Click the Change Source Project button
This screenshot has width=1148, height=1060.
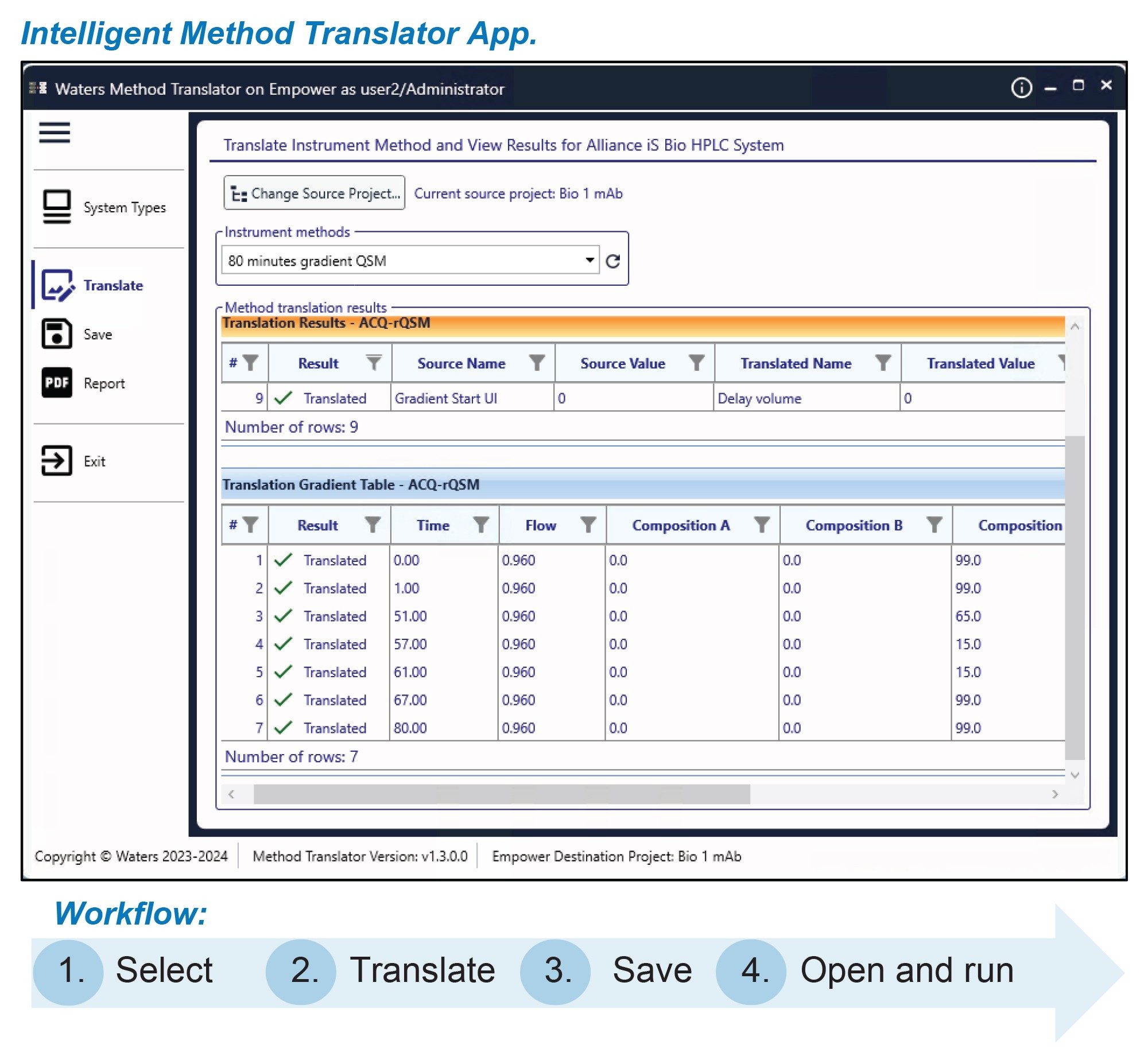pos(314,193)
